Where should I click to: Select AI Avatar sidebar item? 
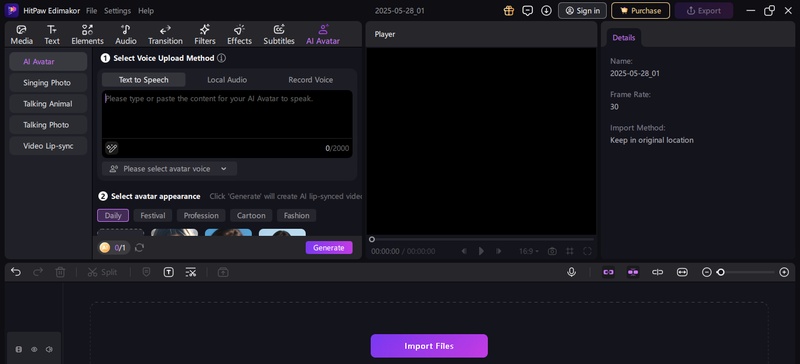[47, 62]
